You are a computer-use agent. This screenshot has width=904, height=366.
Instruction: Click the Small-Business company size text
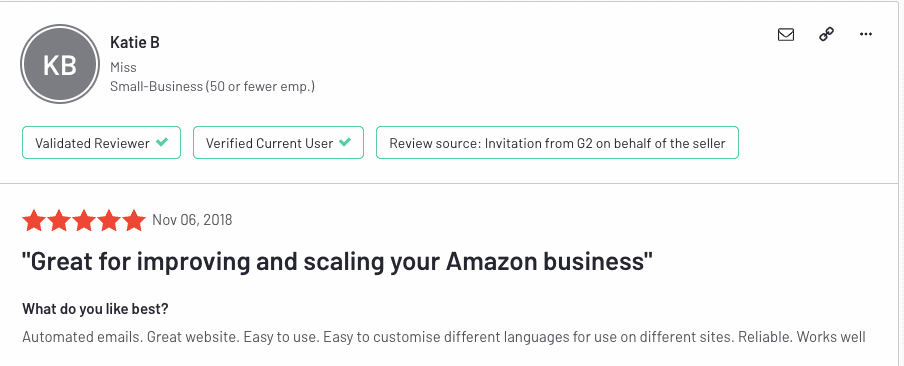pyautogui.click(x=212, y=87)
